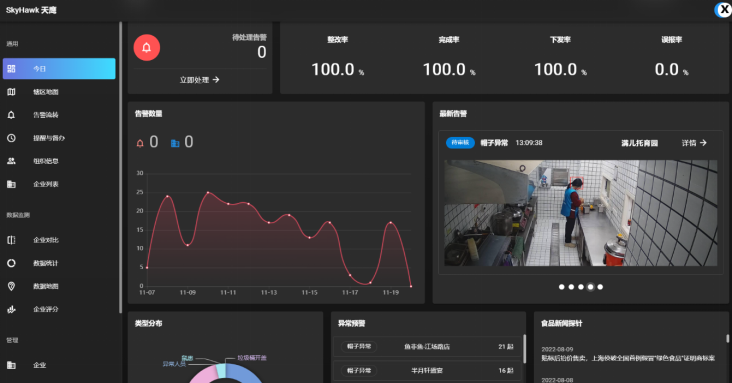Viewport: 732px width, 383px height.
Task: Click the 2022-08-09 food news headline
Action: [x=628, y=358]
